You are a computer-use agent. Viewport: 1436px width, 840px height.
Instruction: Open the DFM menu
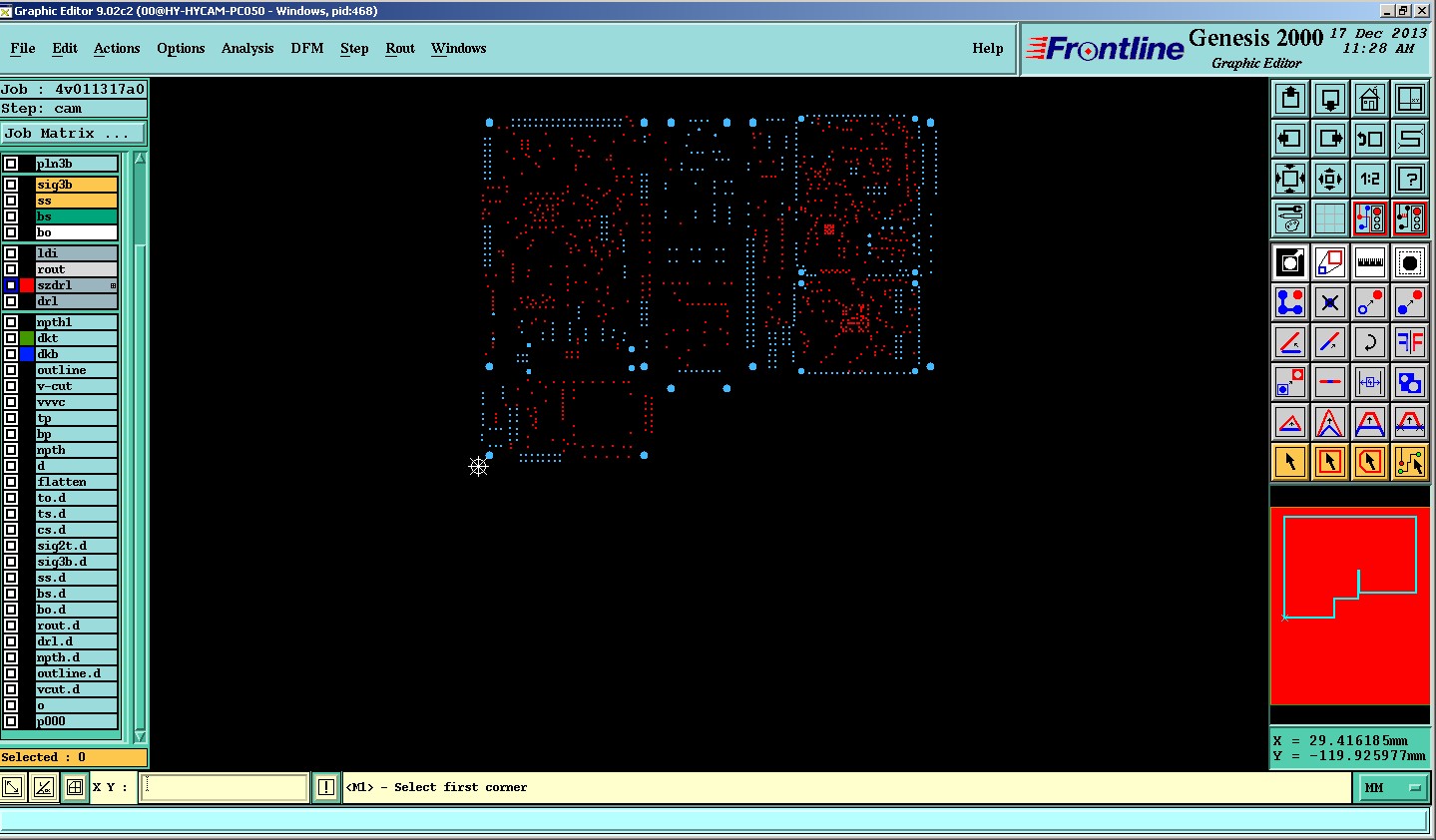tap(307, 48)
